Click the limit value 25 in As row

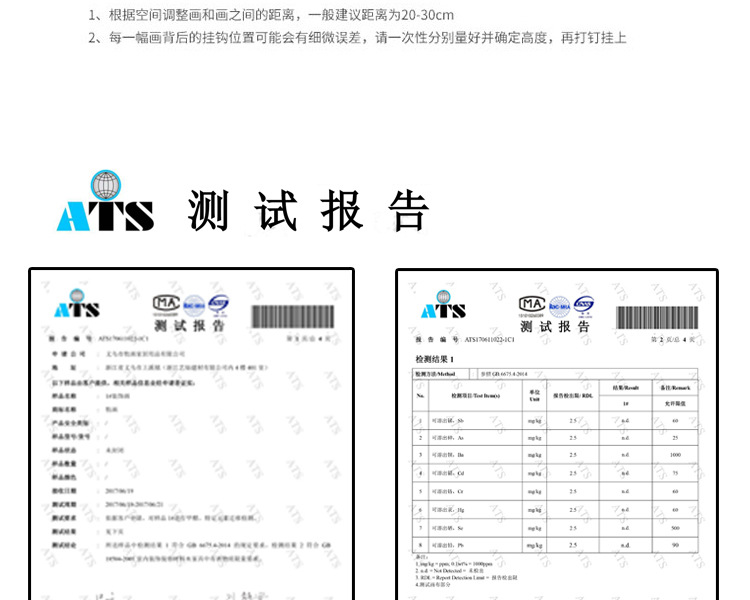tap(675, 438)
